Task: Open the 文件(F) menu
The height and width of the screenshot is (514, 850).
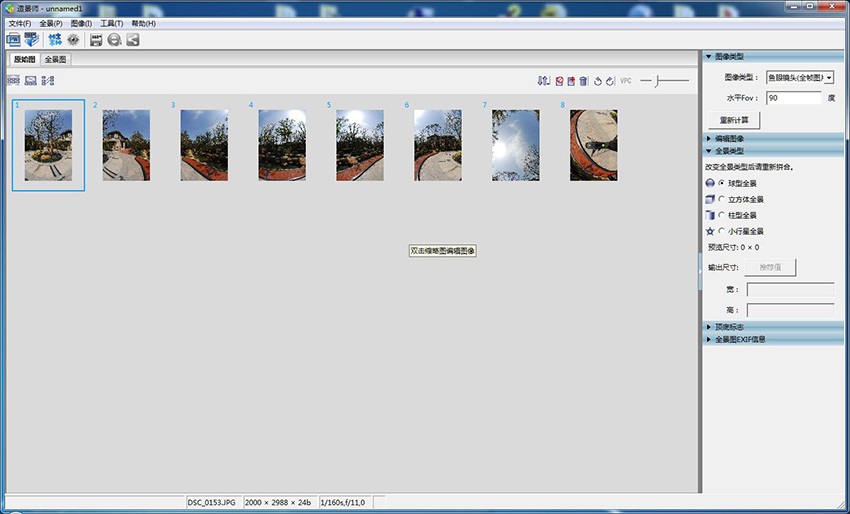Action: (x=21, y=23)
